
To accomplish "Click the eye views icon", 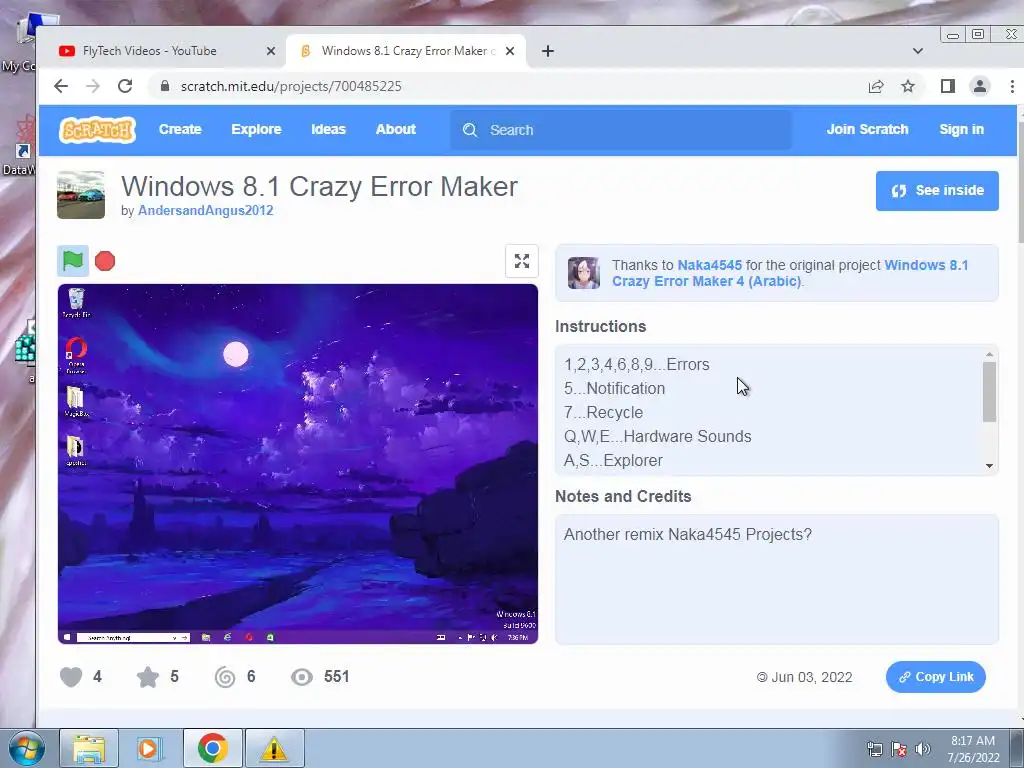I will pos(302,677).
